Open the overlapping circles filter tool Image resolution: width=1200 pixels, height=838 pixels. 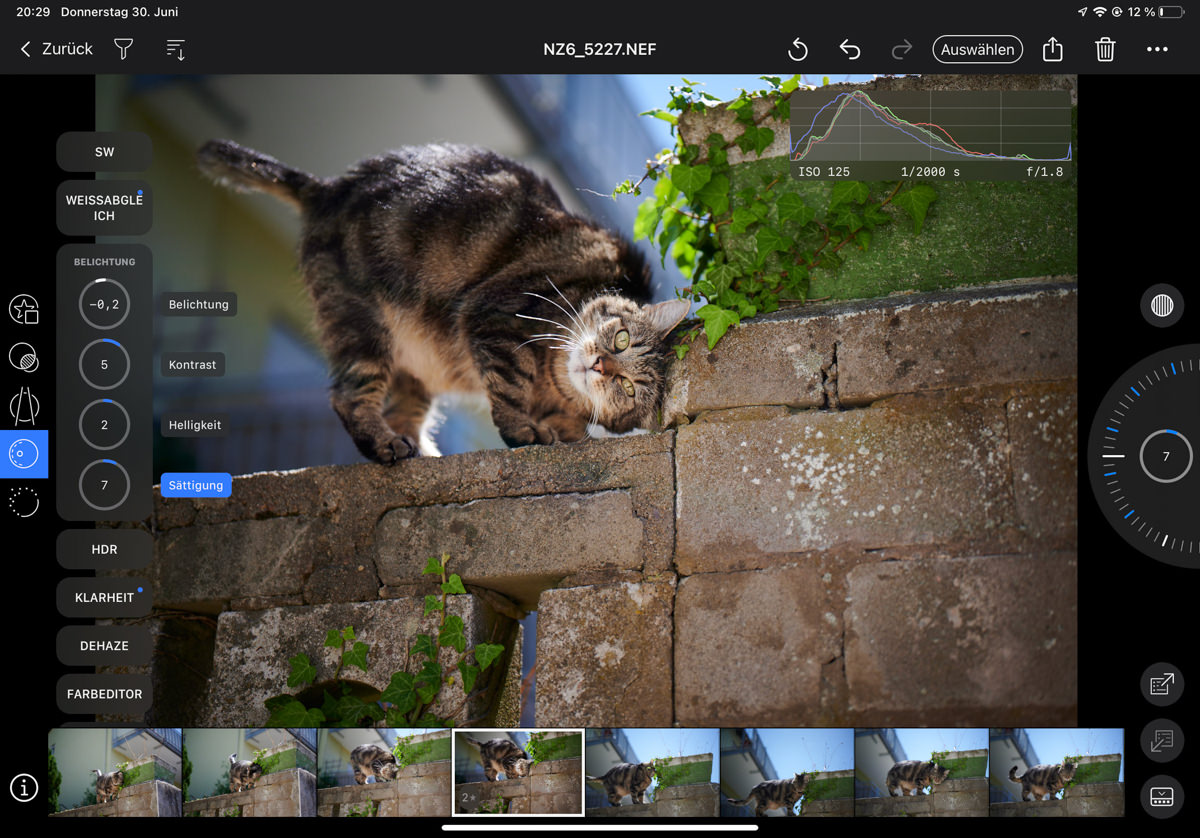(24, 358)
